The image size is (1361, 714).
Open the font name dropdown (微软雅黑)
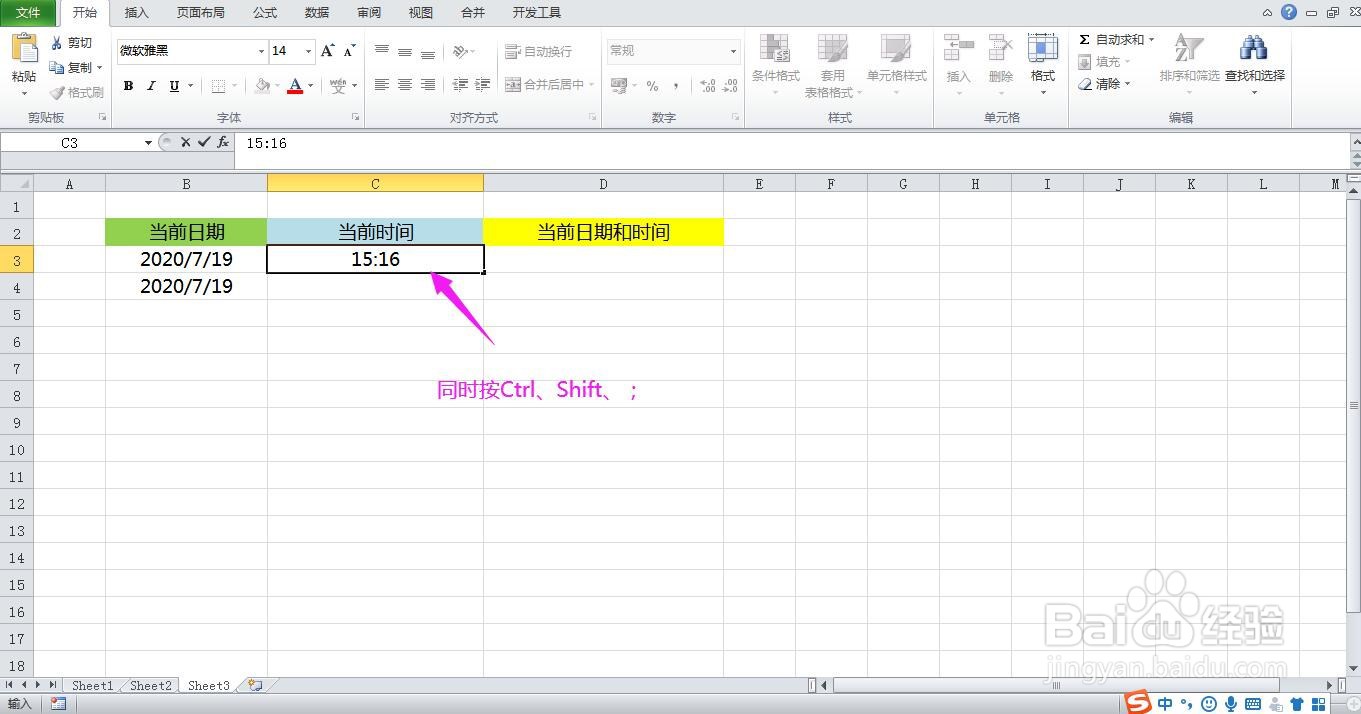click(262, 51)
